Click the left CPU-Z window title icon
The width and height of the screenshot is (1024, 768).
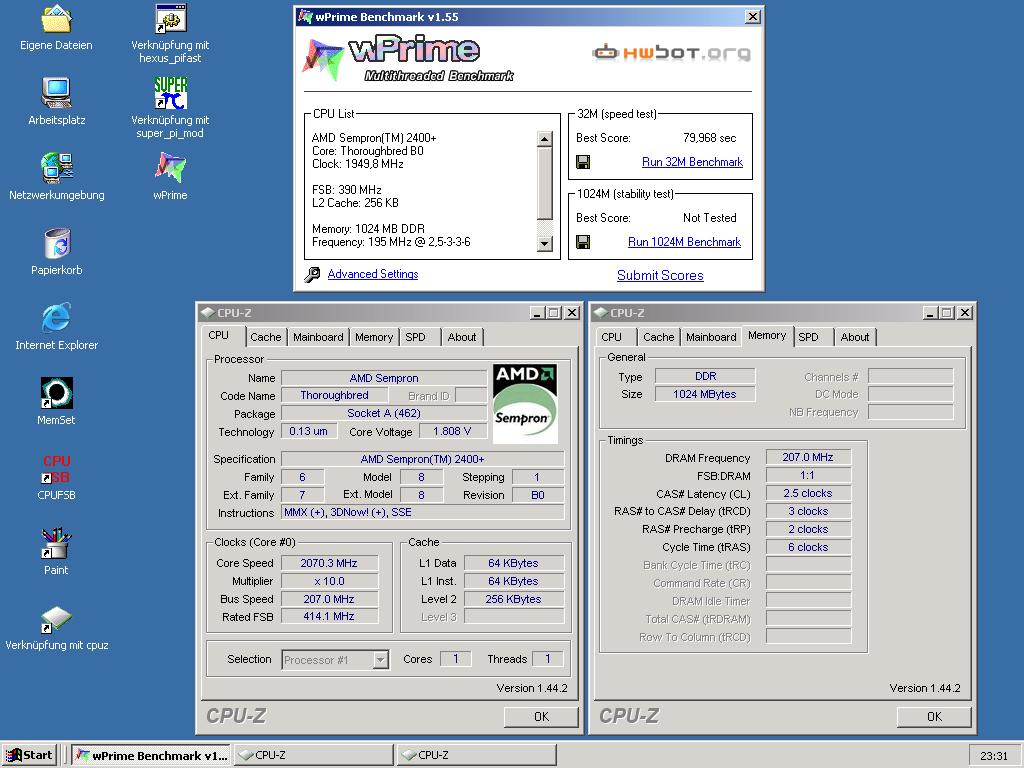pos(208,313)
